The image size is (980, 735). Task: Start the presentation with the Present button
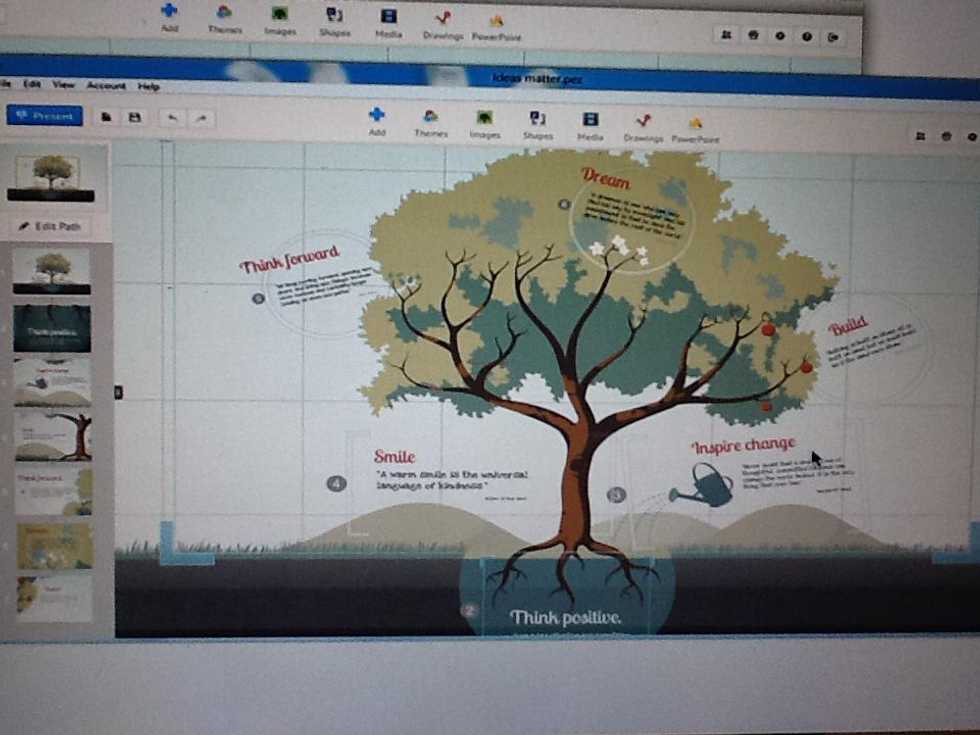click(45, 116)
